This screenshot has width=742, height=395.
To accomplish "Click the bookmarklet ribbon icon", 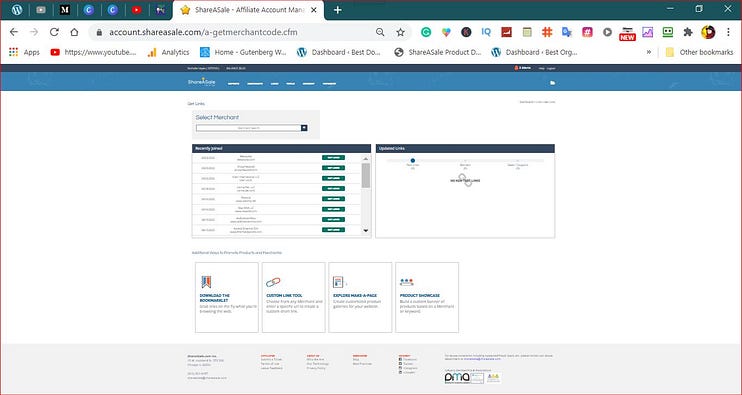I will tap(206, 282).
